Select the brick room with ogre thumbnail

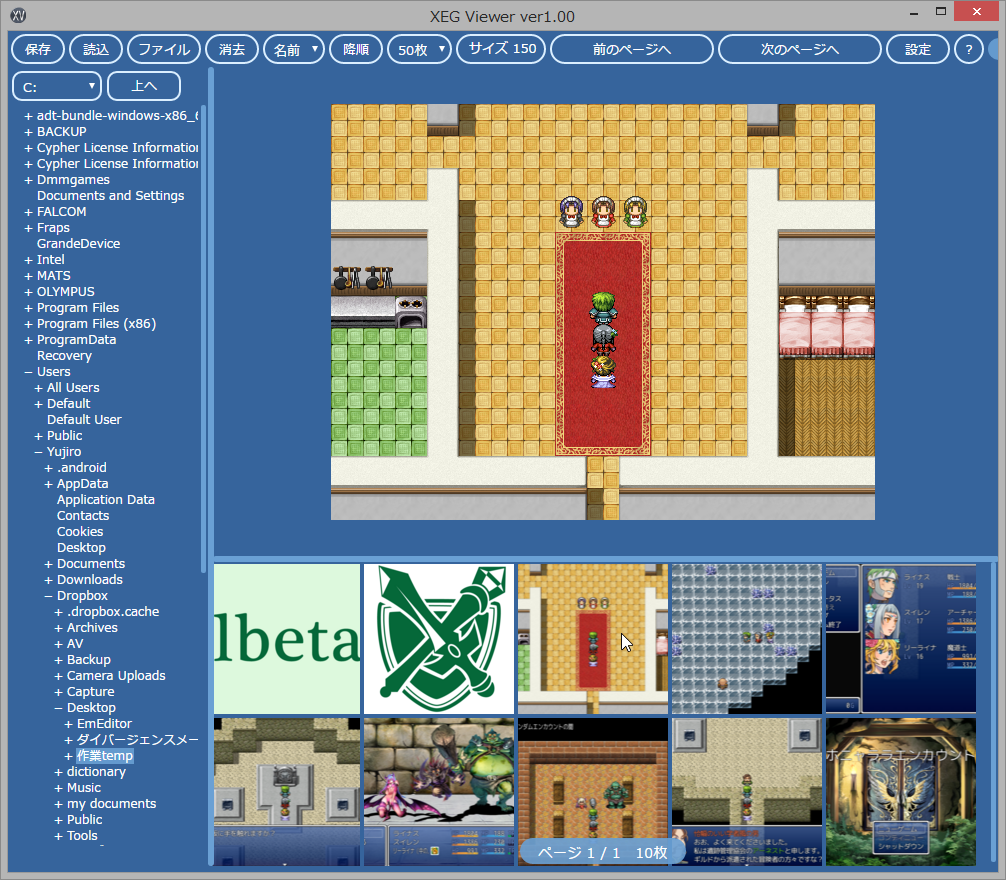point(593,792)
